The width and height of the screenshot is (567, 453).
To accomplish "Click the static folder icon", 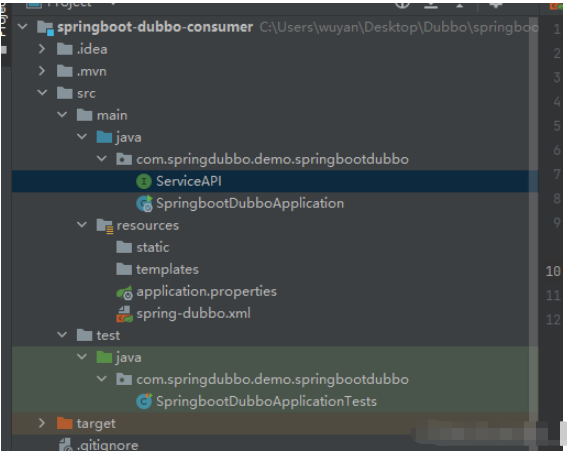I will pyautogui.click(x=124, y=247).
